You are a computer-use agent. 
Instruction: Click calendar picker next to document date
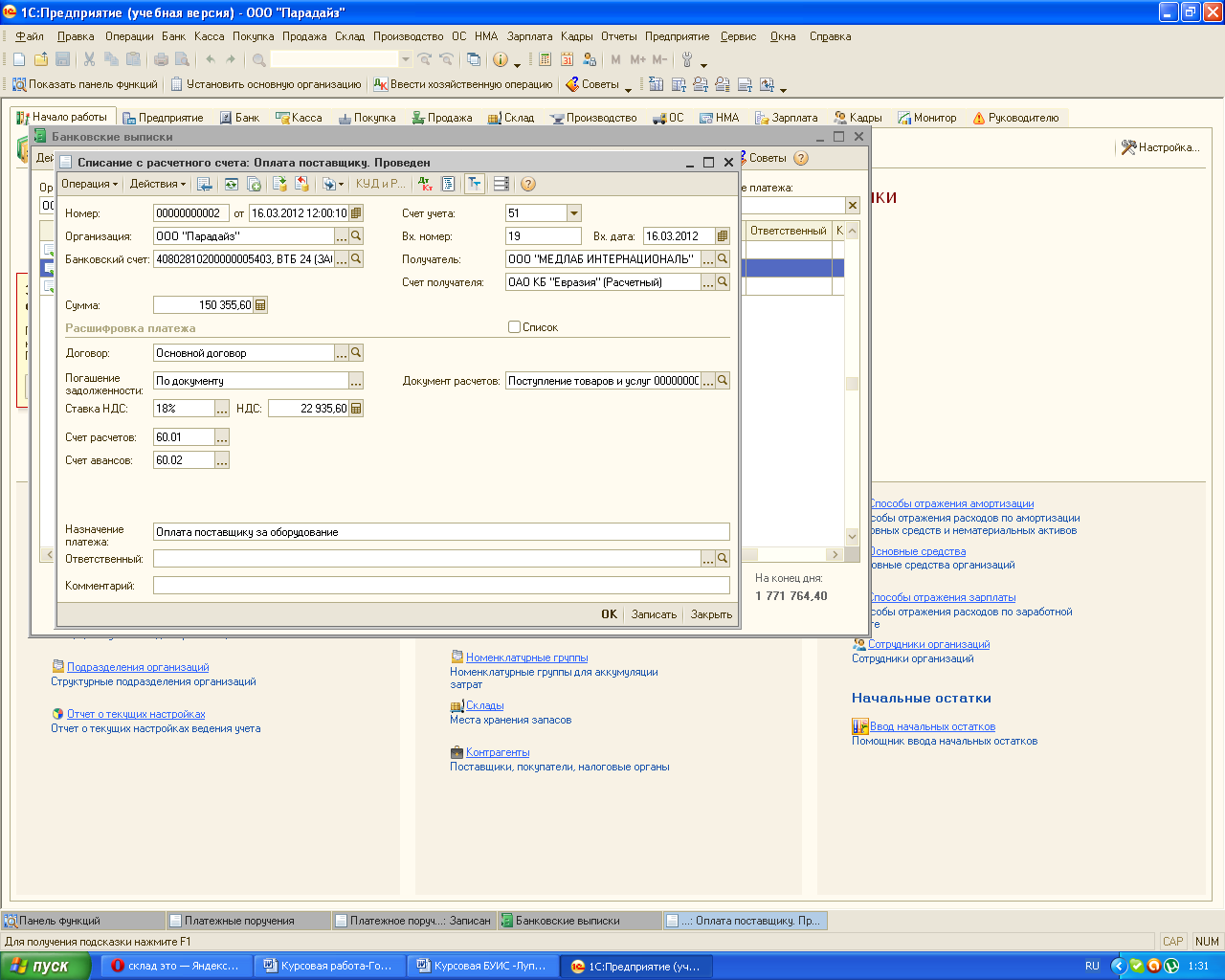coord(357,213)
